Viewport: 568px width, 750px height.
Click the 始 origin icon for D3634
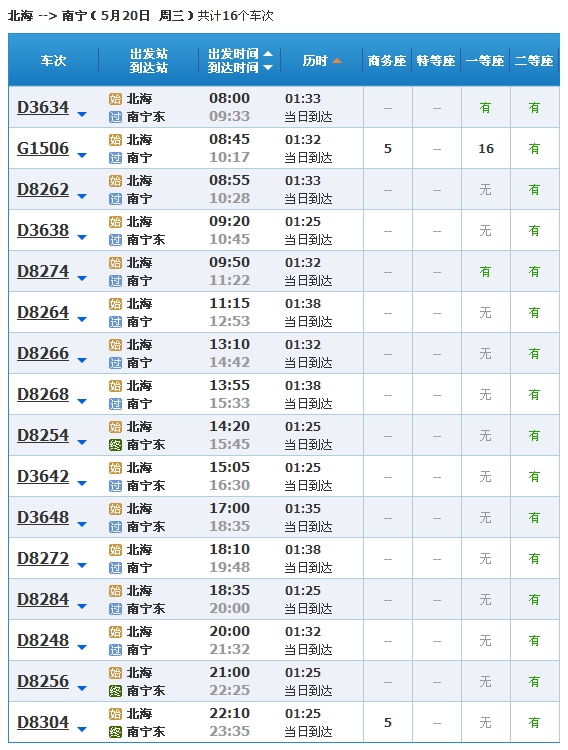[x=115, y=99]
